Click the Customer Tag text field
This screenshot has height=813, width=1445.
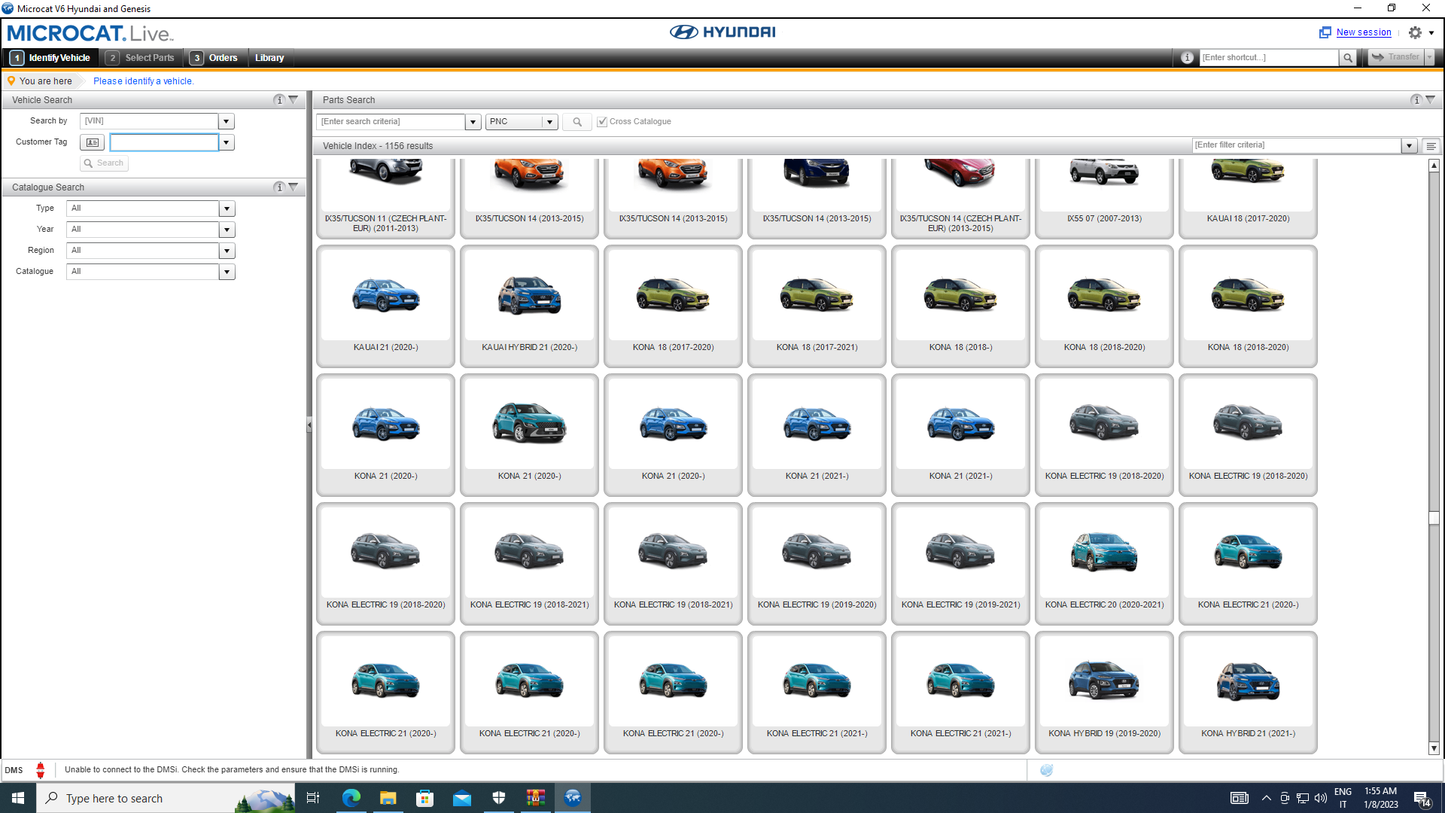(164, 143)
